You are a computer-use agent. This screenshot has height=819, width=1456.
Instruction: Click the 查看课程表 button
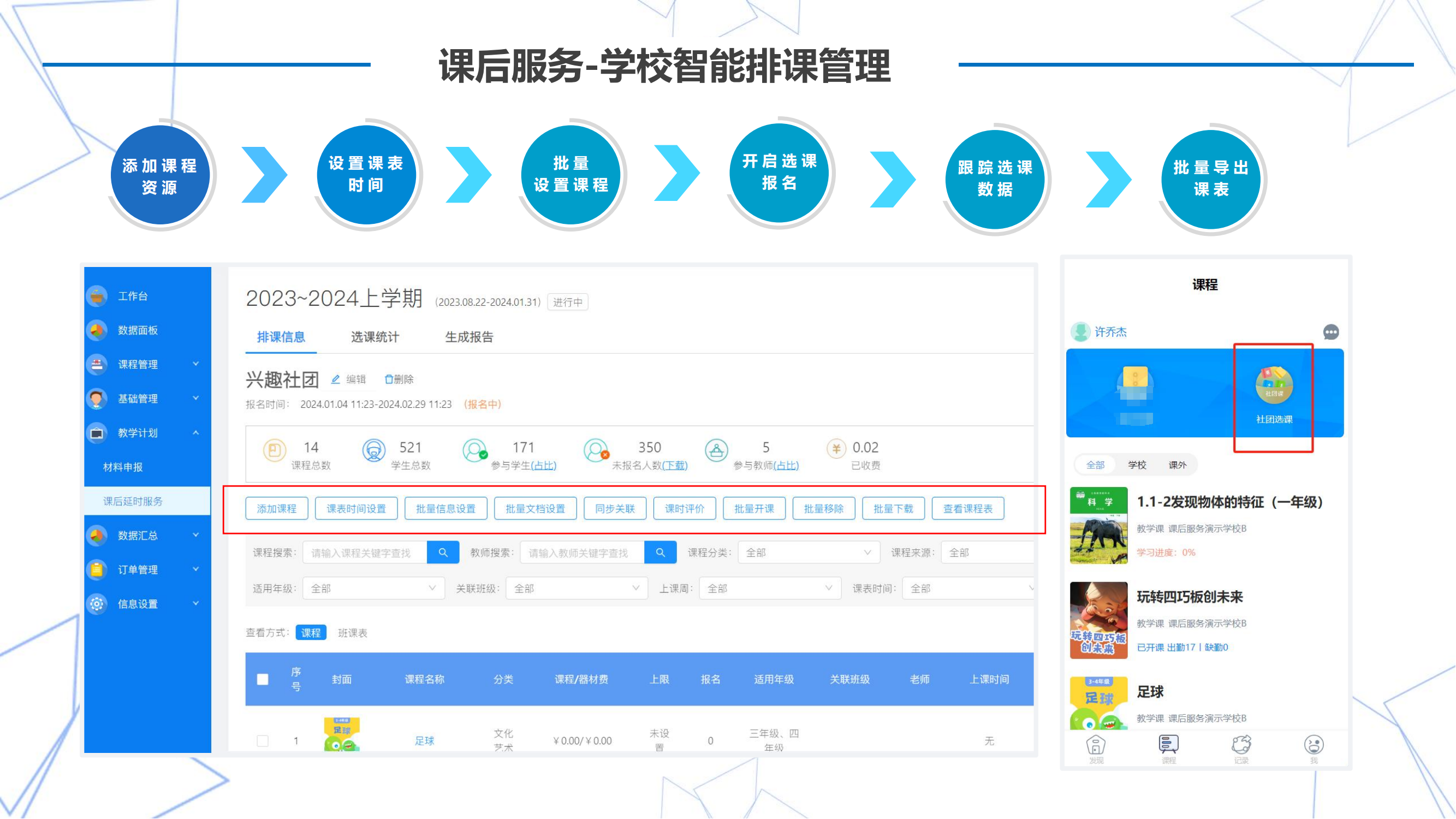pos(967,509)
